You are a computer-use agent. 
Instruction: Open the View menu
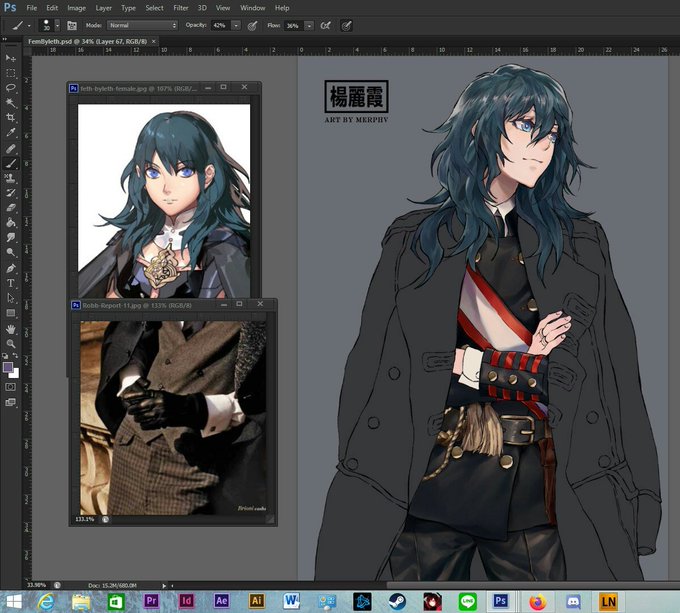(x=223, y=8)
